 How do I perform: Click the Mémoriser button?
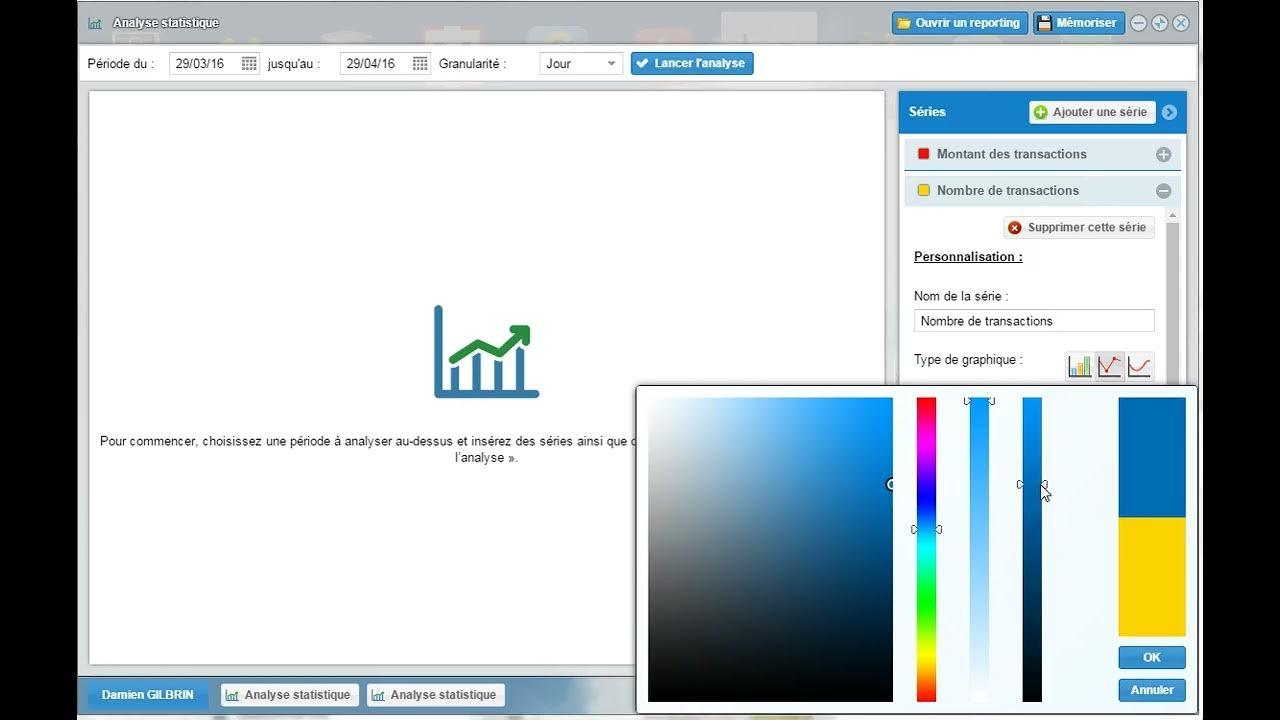pos(1078,23)
